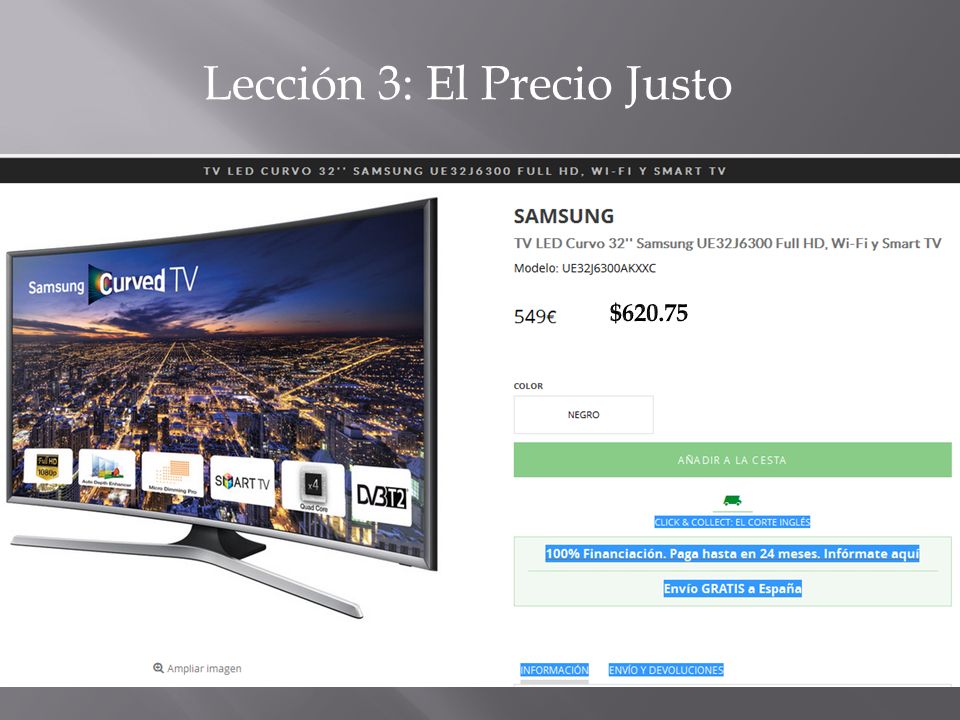Click the $620.75 converted price
960x720 pixels.
pos(648,313)
